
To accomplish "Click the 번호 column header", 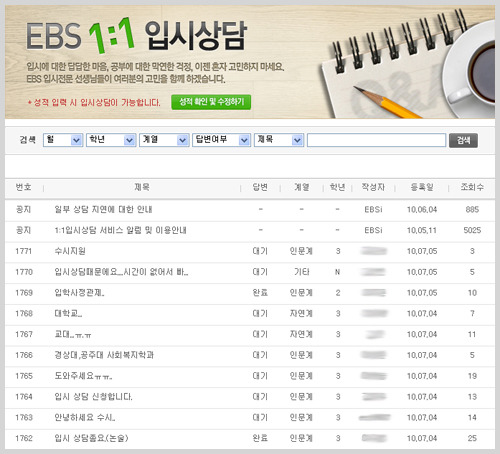I will click(x=23, y=187).
